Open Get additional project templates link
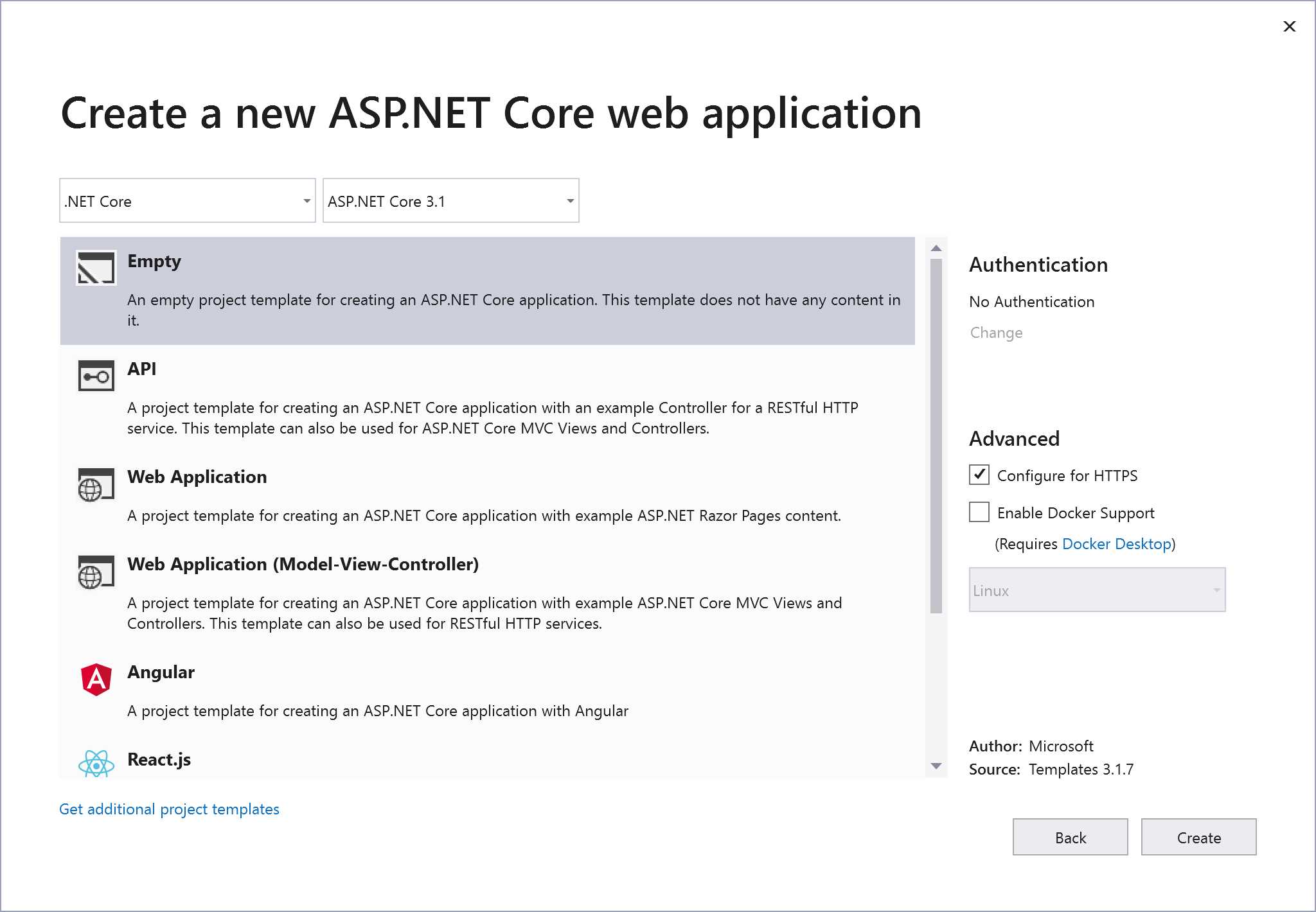The image size is (1316, 912). click(169, 809)
